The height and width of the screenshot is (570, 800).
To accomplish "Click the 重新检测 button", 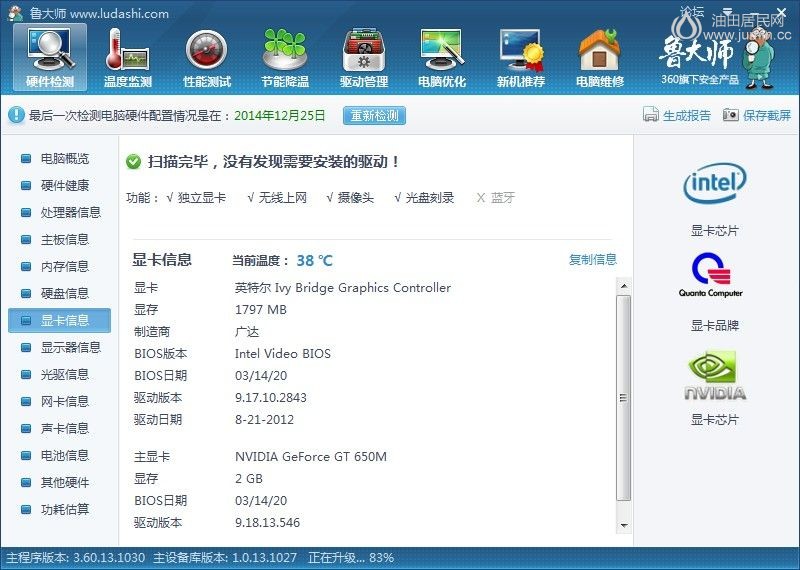I will coord(374,115).
